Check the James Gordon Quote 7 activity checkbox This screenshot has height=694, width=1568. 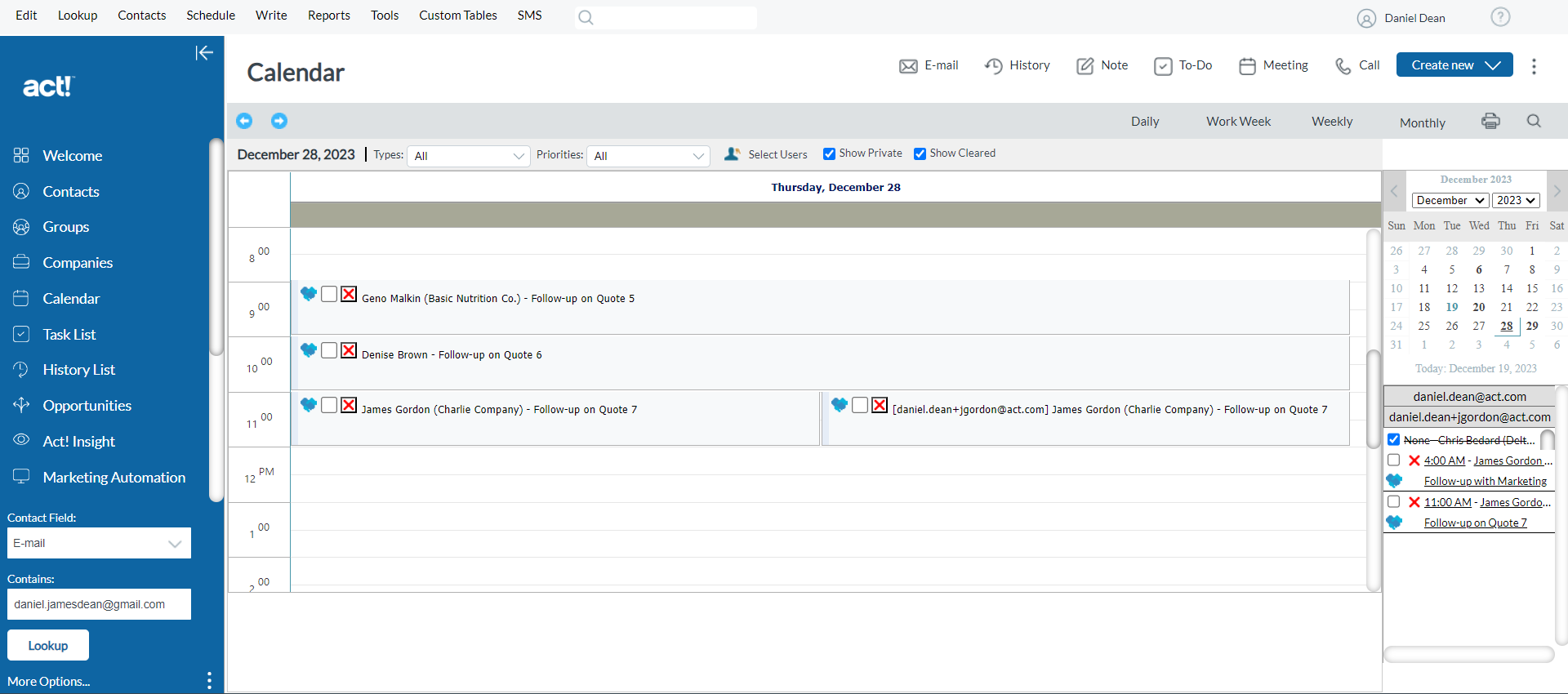(x=329, y=405)
